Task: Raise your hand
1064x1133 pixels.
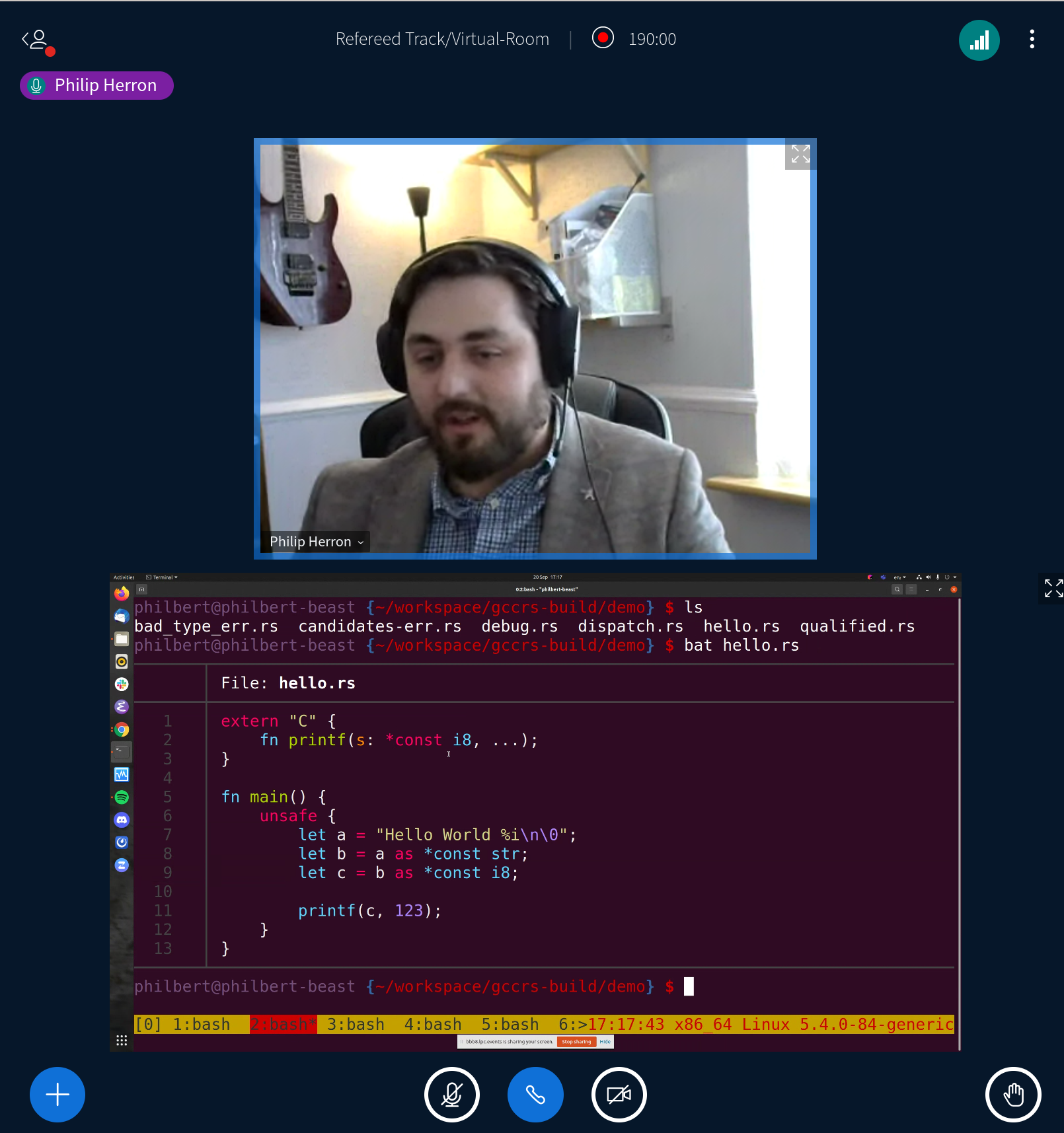Action: pyautogui.click(x=1013, y=1095)
